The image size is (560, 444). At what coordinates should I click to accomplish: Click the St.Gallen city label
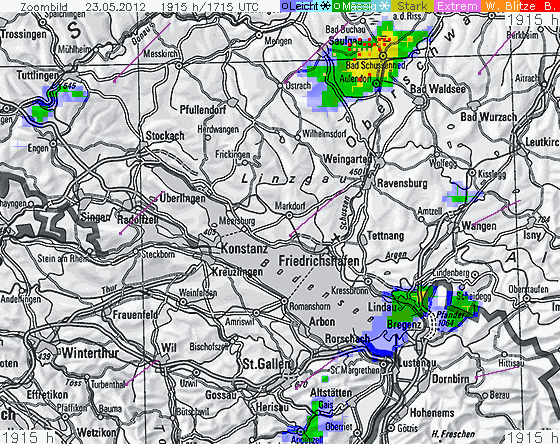point(266,364)
